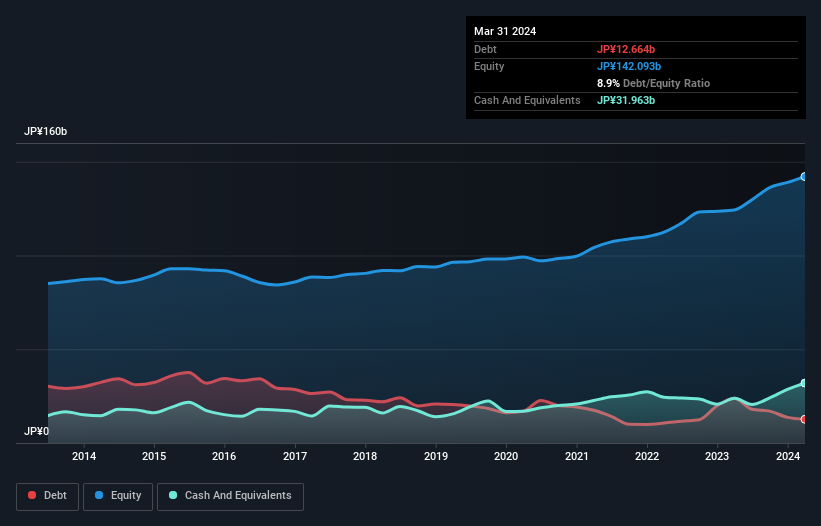Screen dimensions: 821x526
Task: Click the 8.9% Debt/Equity Ratio text
Action: 653,83
